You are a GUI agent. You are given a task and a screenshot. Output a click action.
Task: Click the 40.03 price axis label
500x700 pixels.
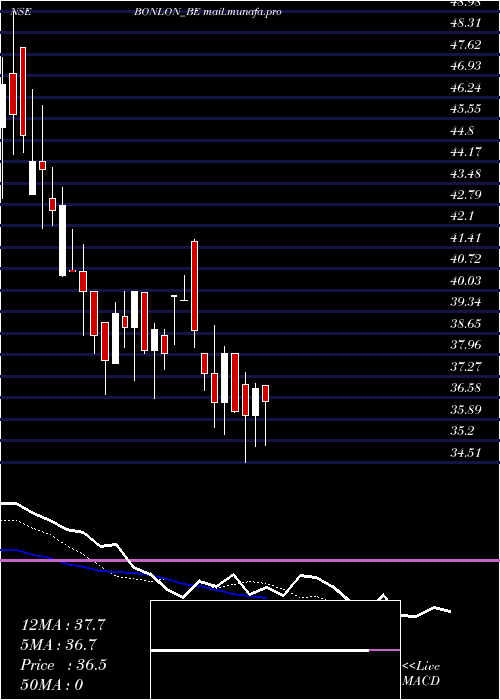[x=466, y=281]
